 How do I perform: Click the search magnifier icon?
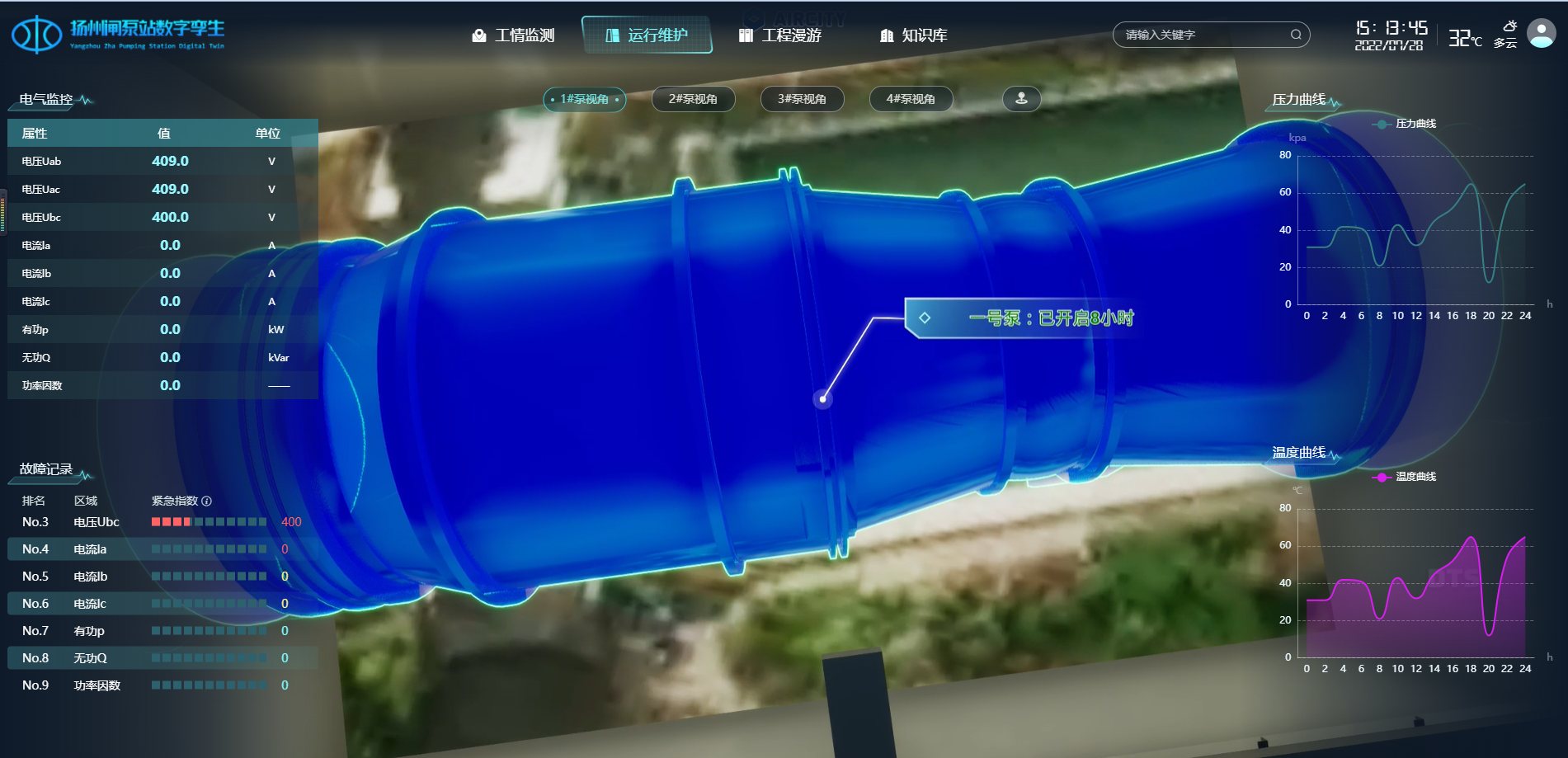[1296, 35]
